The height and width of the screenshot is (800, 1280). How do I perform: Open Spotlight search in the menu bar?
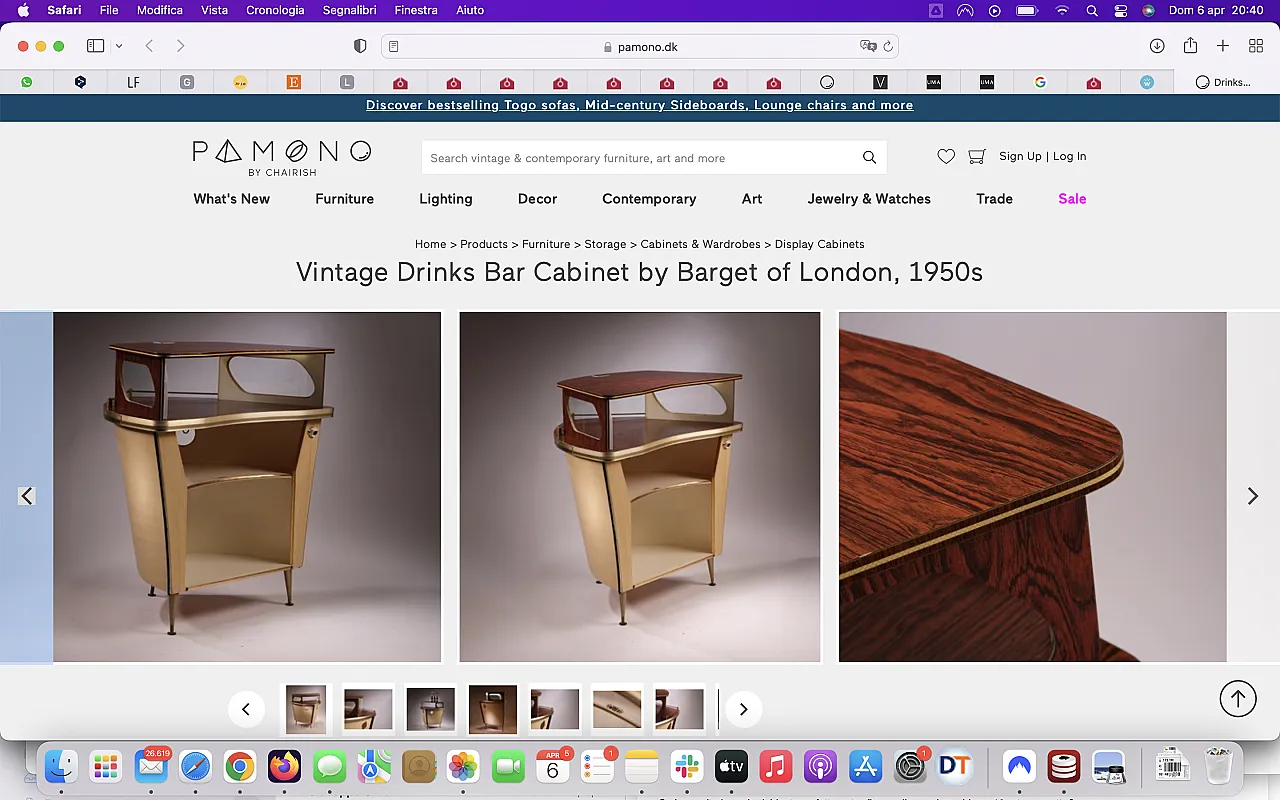click(x=1092, y=10)
